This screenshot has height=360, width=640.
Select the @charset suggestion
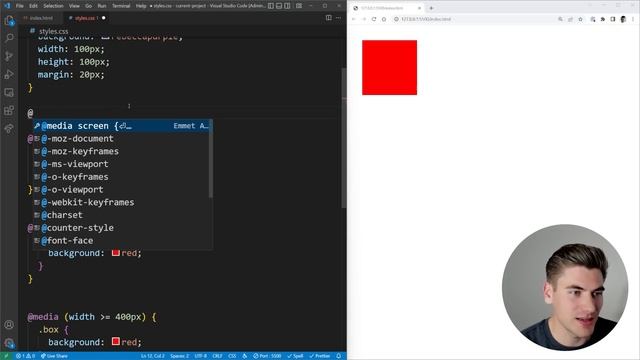(122, 215)
